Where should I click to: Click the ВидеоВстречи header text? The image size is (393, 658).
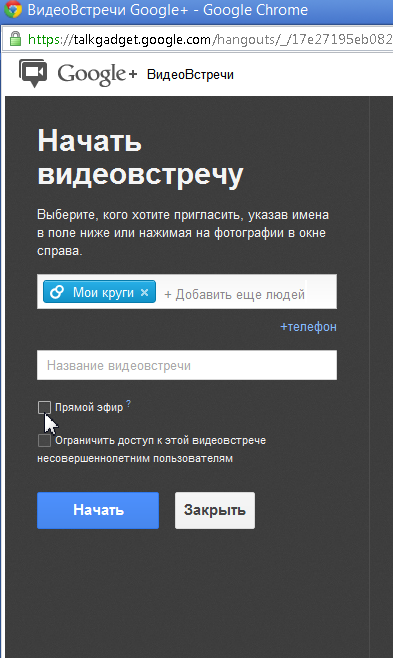point(190,75)
